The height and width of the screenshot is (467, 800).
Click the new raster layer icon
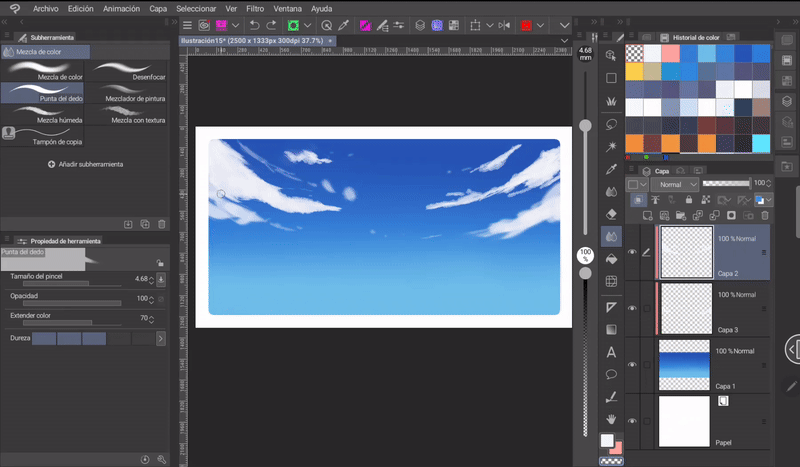[x=647, y=215]
